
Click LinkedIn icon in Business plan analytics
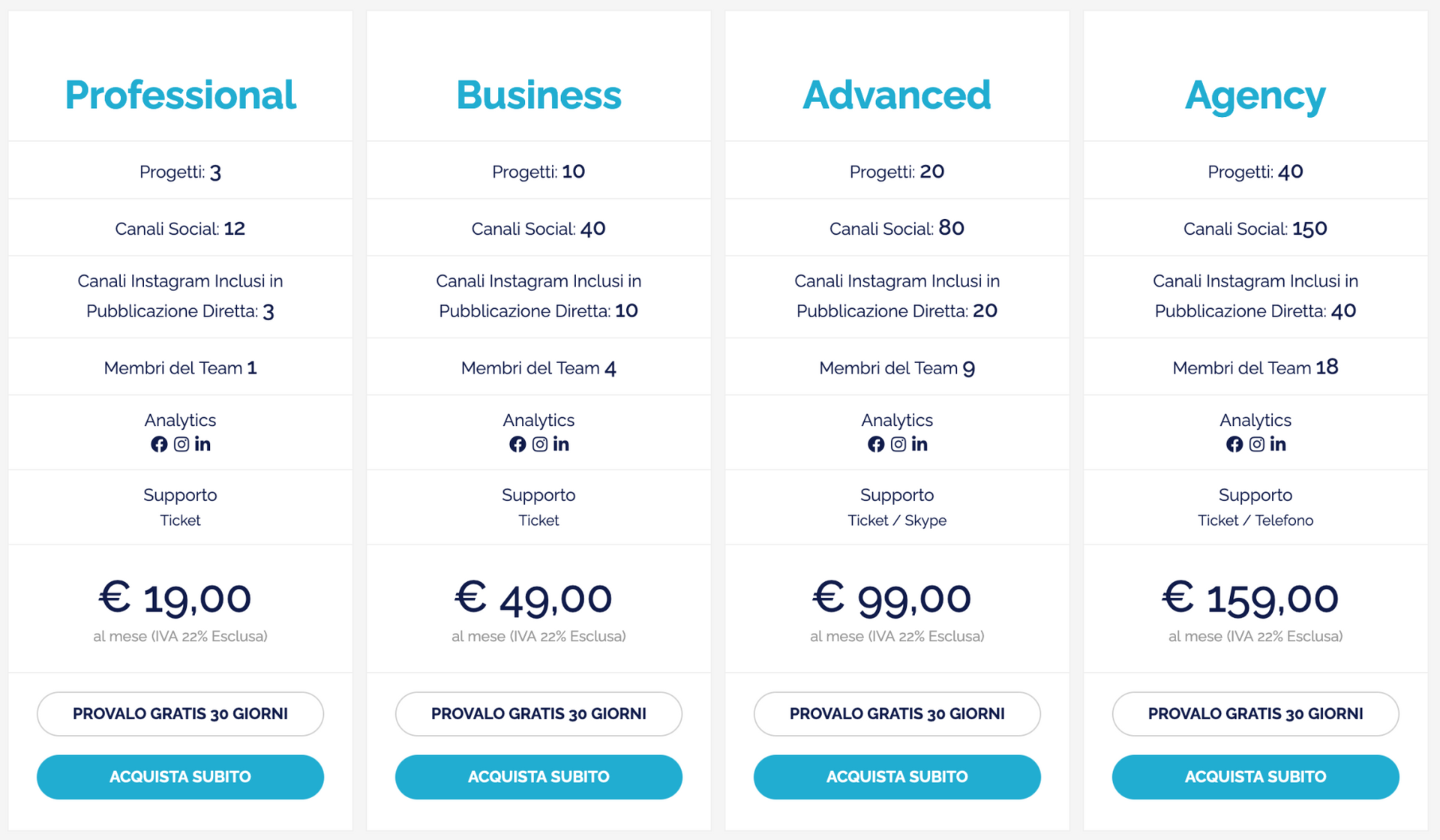point(561,444)
